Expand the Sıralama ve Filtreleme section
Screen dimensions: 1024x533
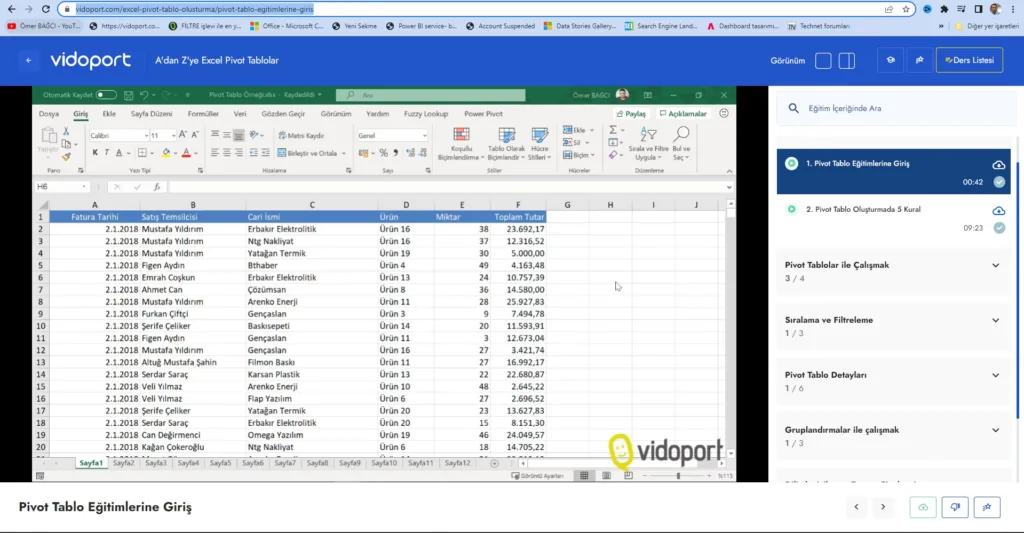point(995,320)
